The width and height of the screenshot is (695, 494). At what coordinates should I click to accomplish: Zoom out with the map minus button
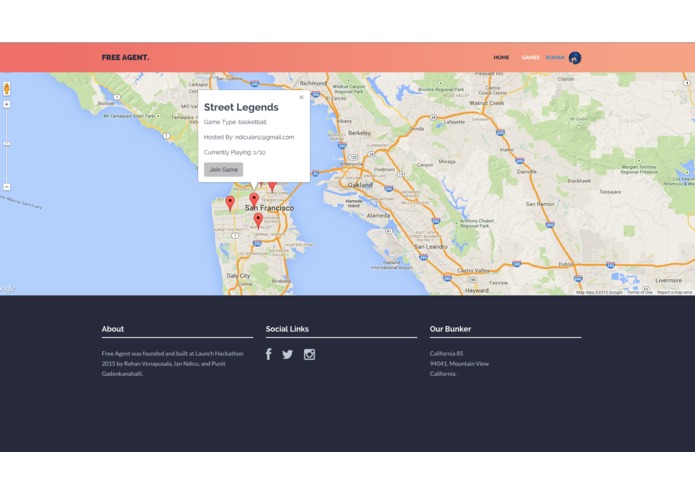(7, 187)
